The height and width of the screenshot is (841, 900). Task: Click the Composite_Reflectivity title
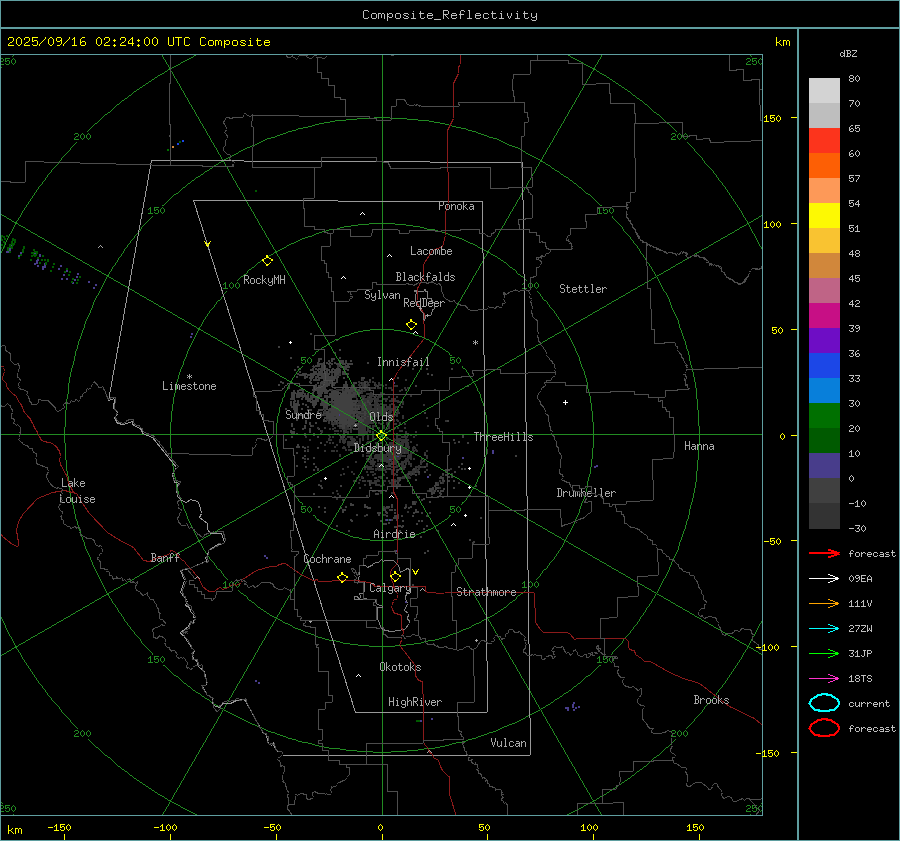click(450, 15)
